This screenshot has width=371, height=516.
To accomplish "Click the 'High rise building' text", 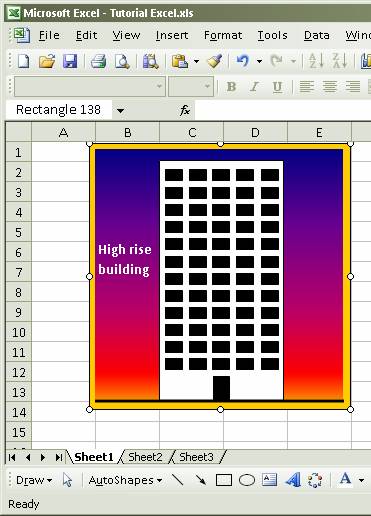I will pyautogui.click(x=125, y=259).
